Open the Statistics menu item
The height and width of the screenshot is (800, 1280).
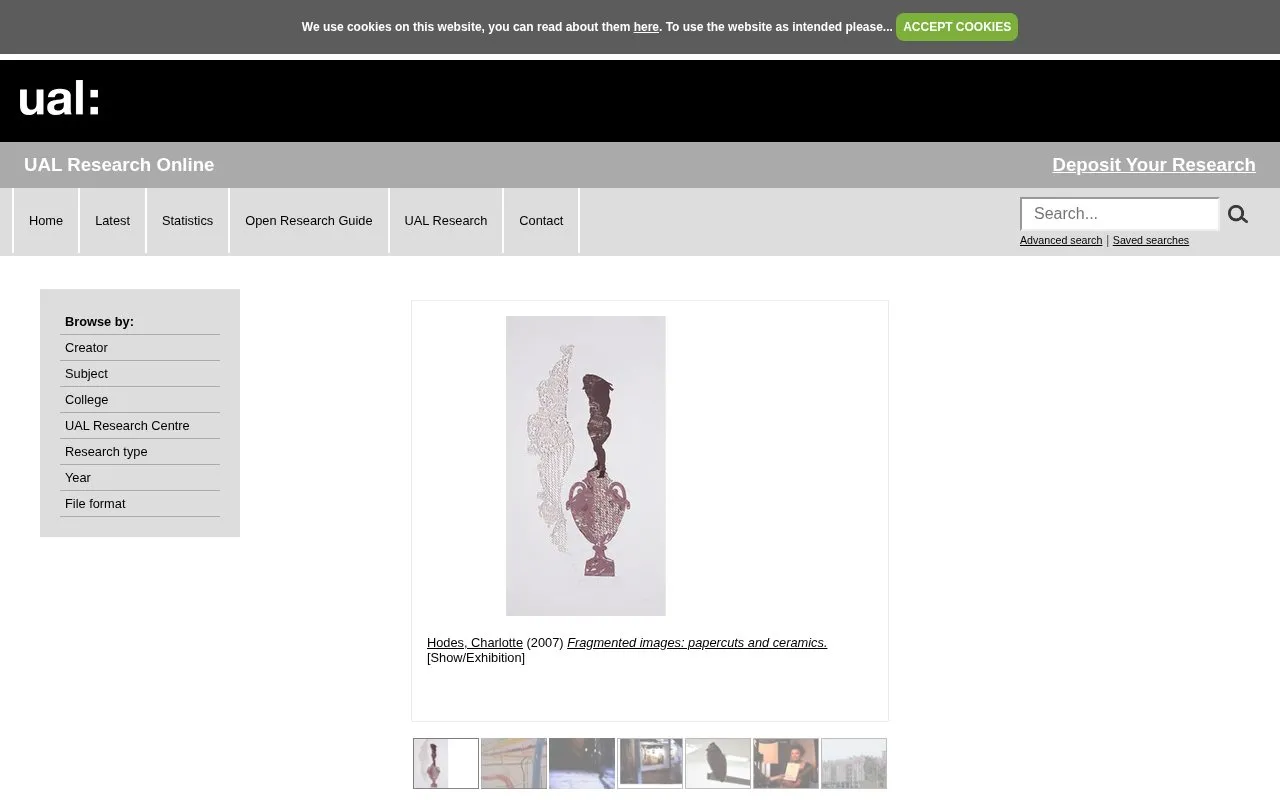[x=188, y=221]
